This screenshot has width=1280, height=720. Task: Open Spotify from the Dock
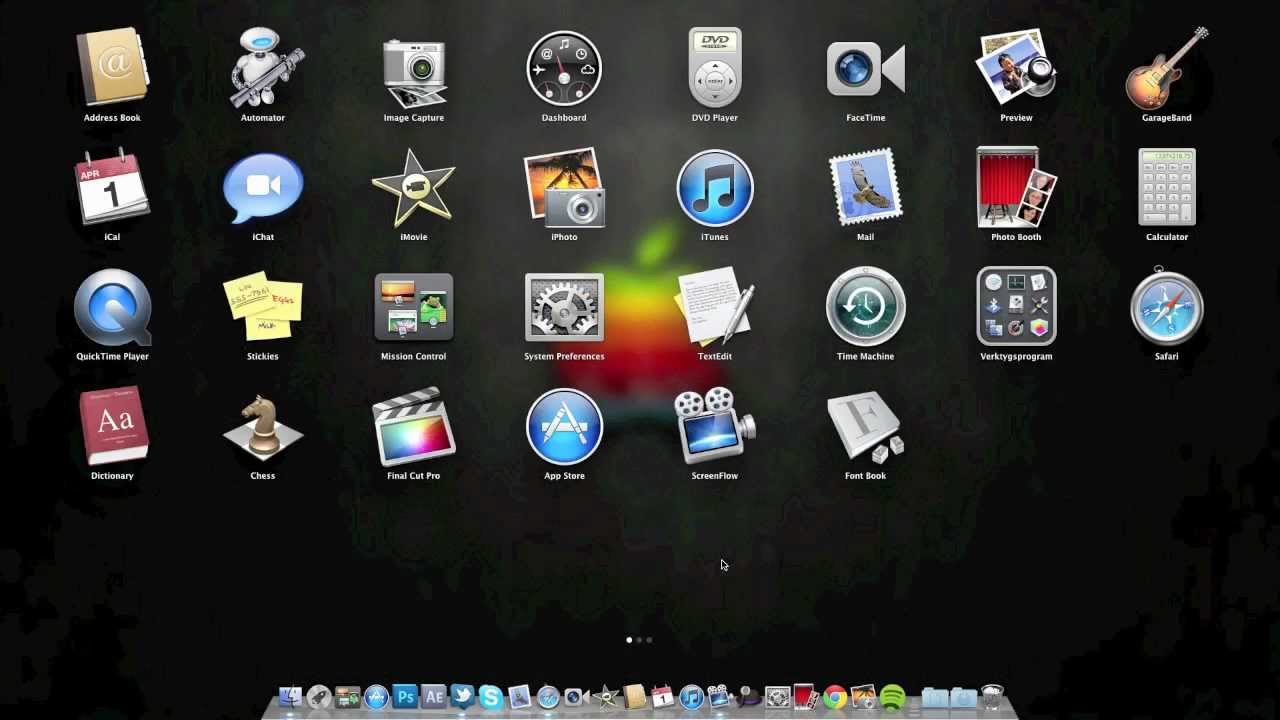click(x=892, y=697)
